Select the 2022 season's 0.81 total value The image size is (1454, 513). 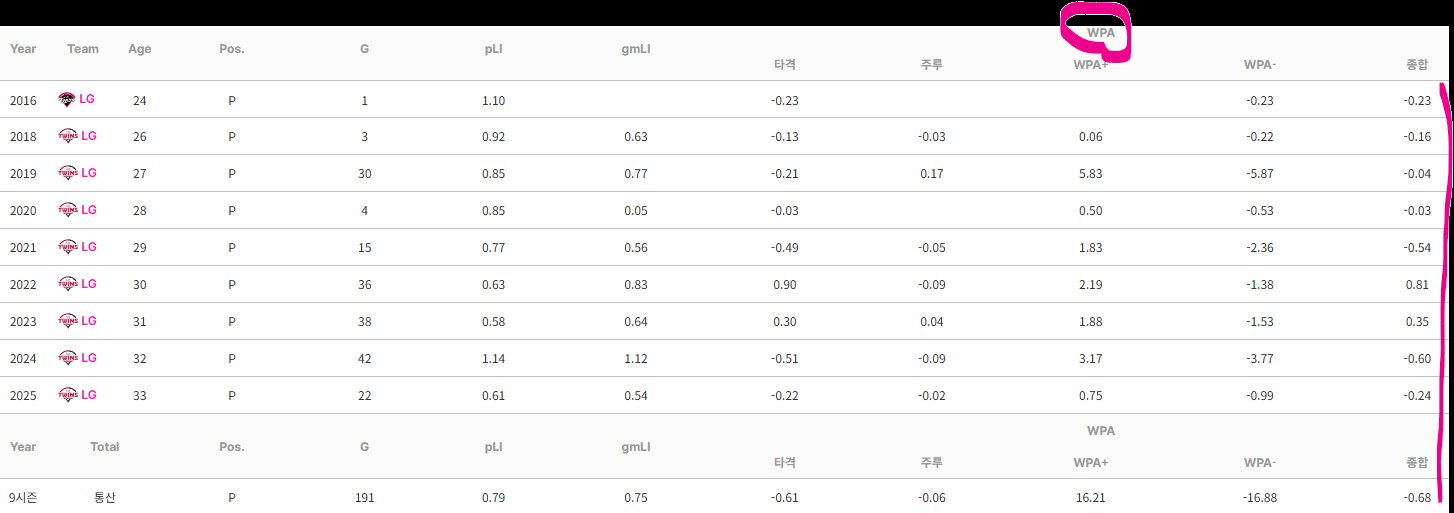click(1418, 285)
